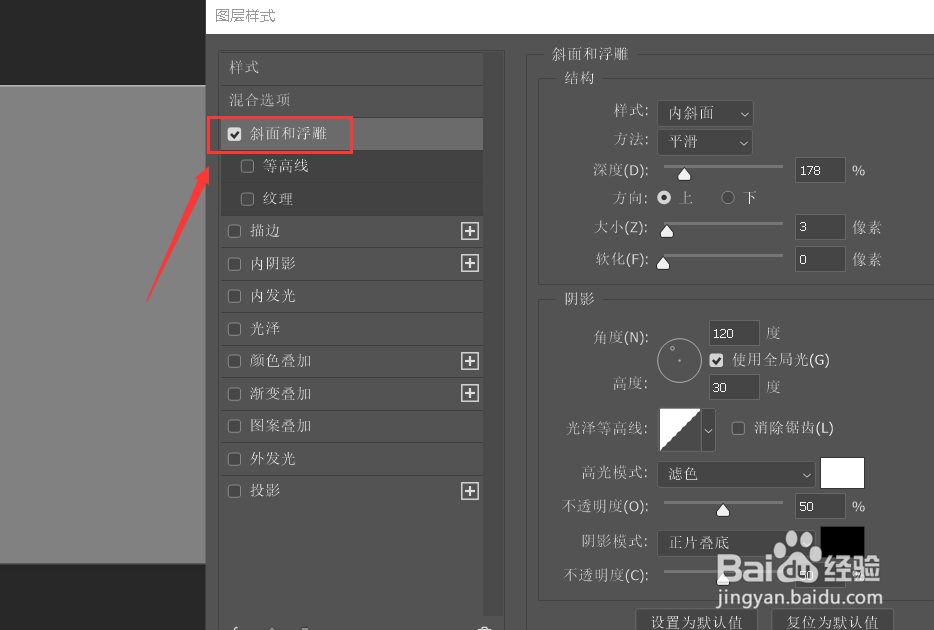934x630 pixels.
Task: Click the plus icon next to 内阴影
Action: point(470,263)
